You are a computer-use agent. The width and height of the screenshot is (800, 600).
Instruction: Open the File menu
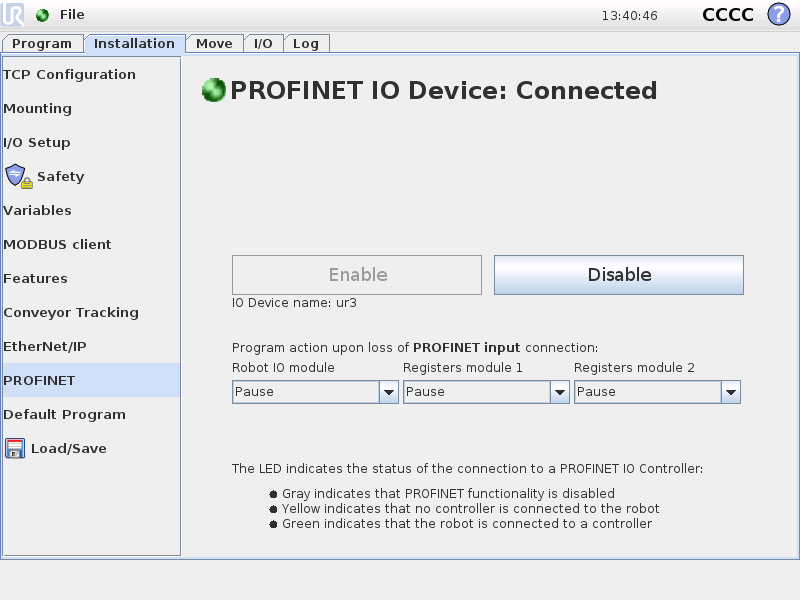72,15
